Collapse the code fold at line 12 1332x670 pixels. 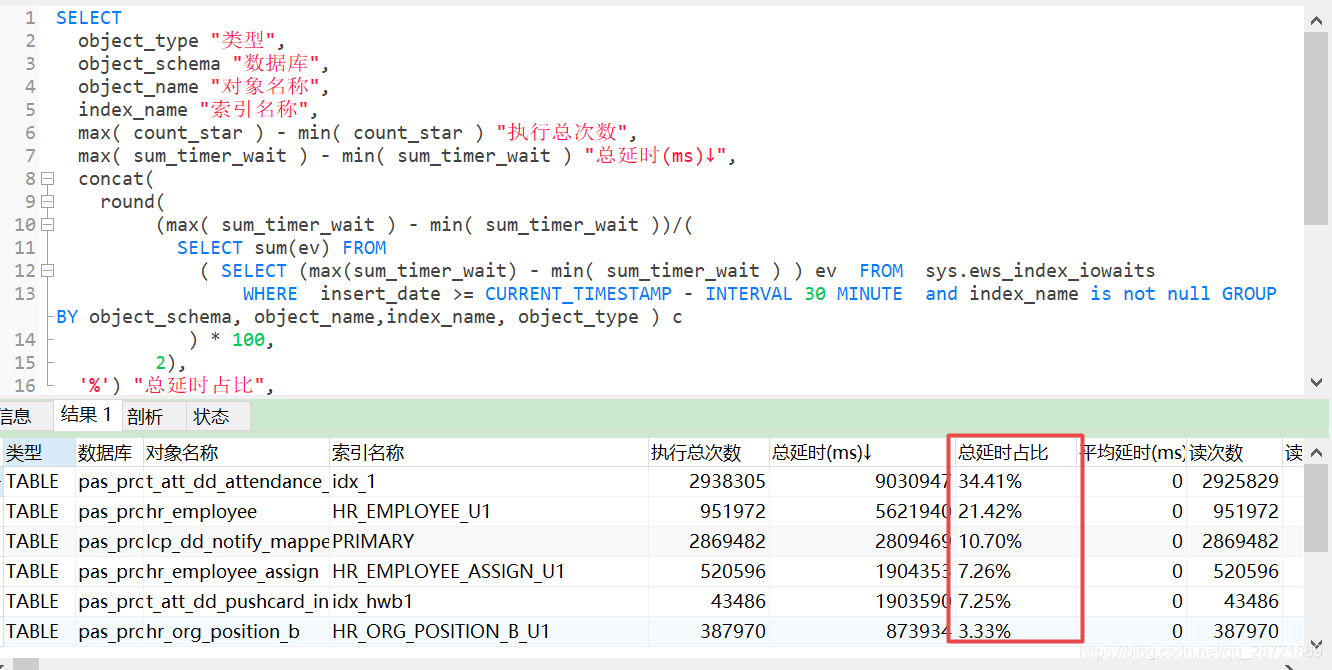point(46,271)
